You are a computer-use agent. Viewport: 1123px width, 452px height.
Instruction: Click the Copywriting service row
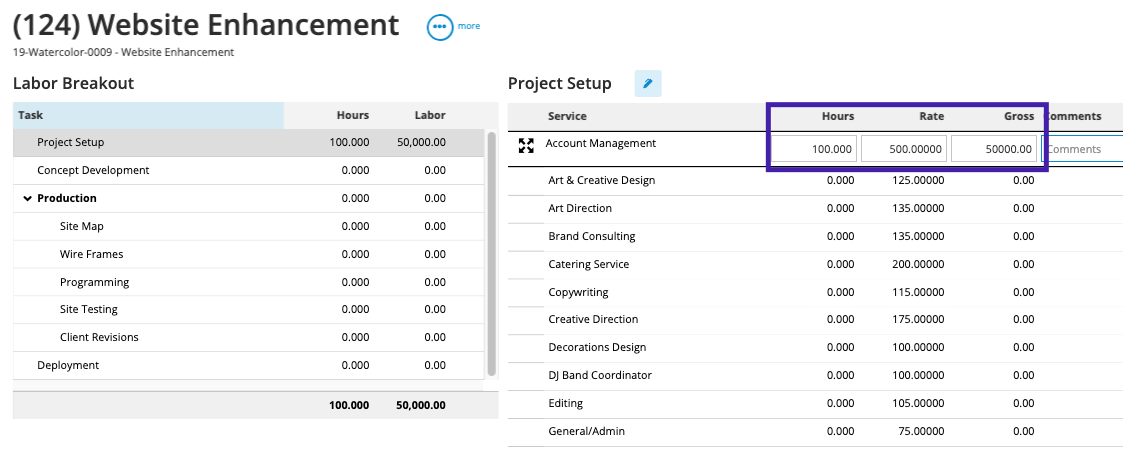[x=578, y=293]
